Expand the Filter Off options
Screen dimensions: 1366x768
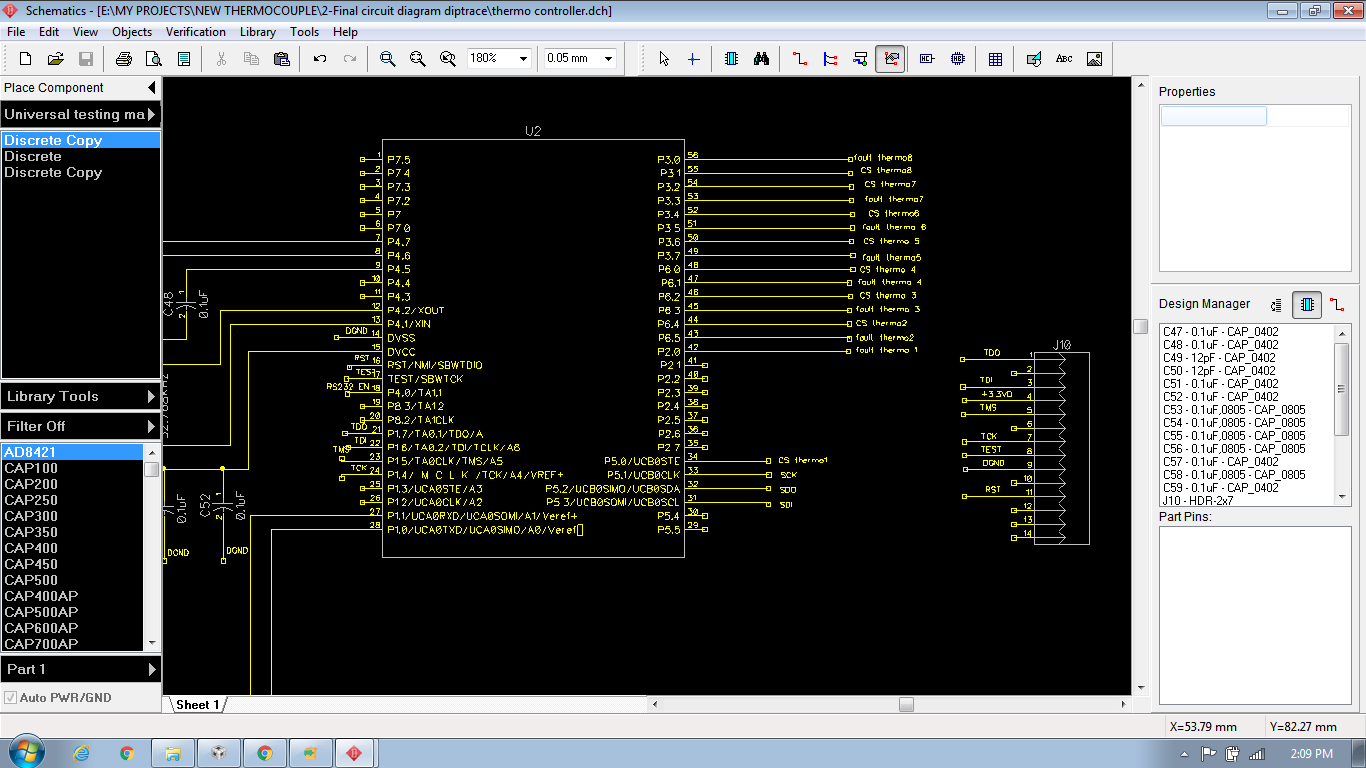81,426
